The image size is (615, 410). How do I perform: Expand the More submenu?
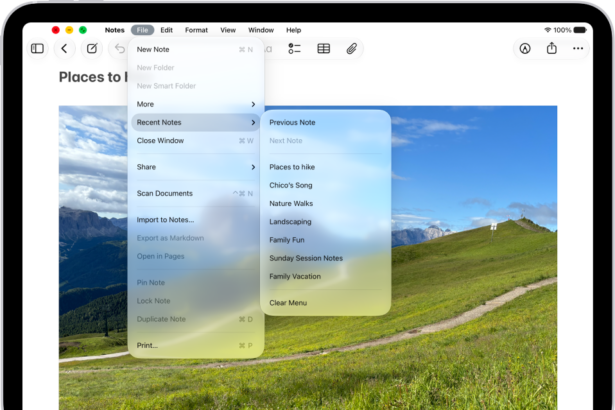point(195,104)
